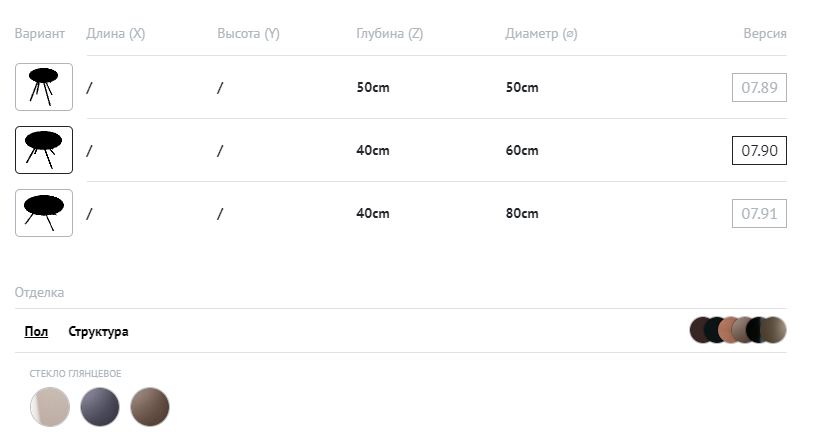Select the 50cm diameter table variant icon
The height and width of the screenshot is (432, 822).
[44, 87]
